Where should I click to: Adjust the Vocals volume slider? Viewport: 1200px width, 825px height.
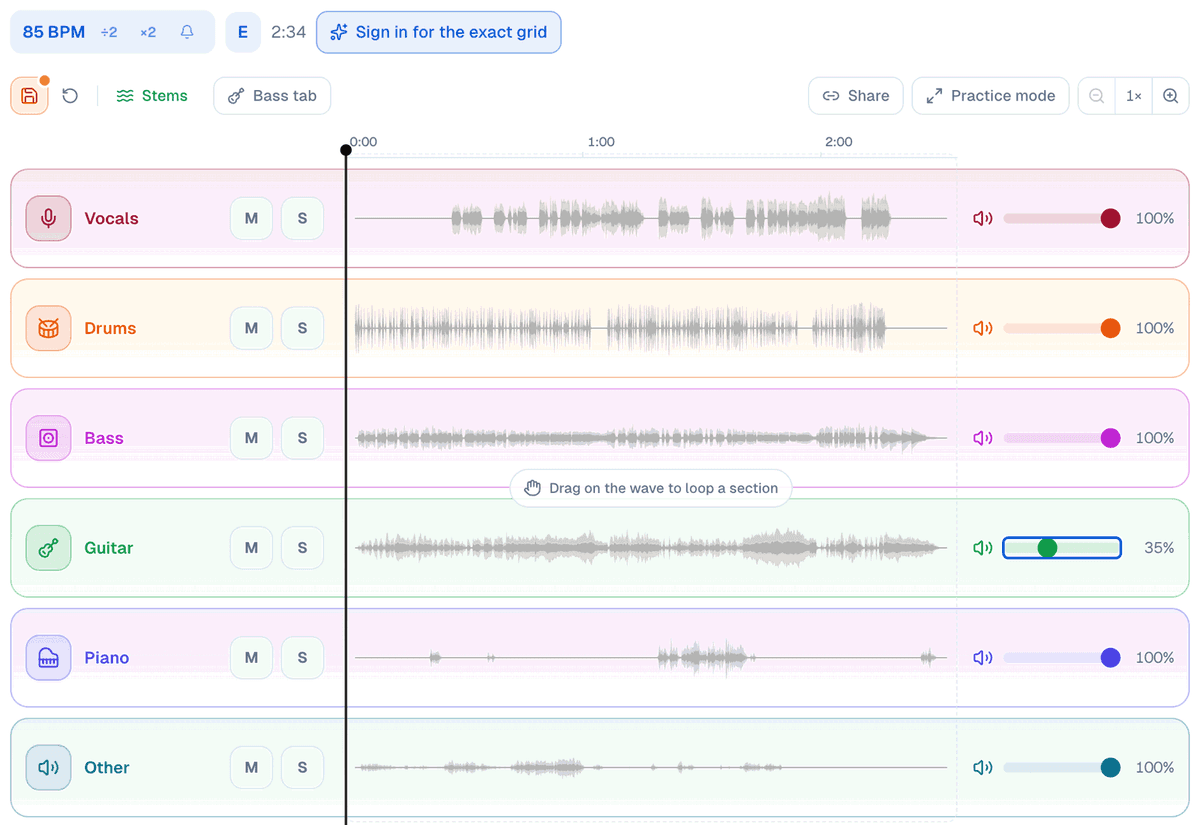coord(1062,218)
